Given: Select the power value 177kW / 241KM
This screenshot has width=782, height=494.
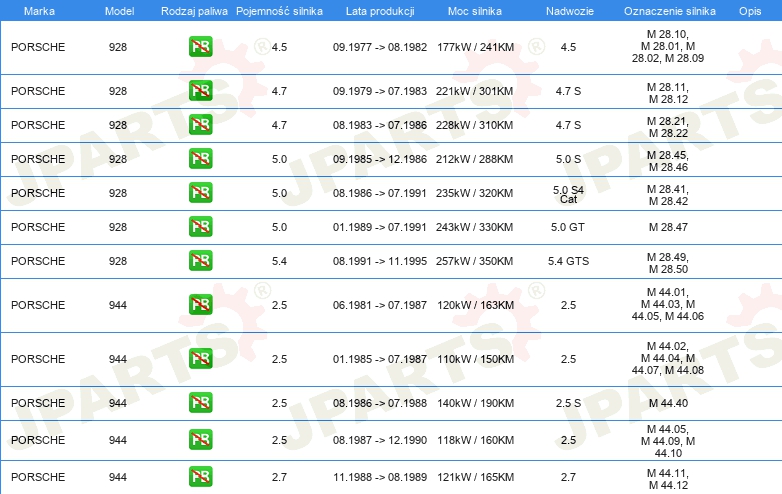Looking at the screenshot, I should click(x=475, y=47).
